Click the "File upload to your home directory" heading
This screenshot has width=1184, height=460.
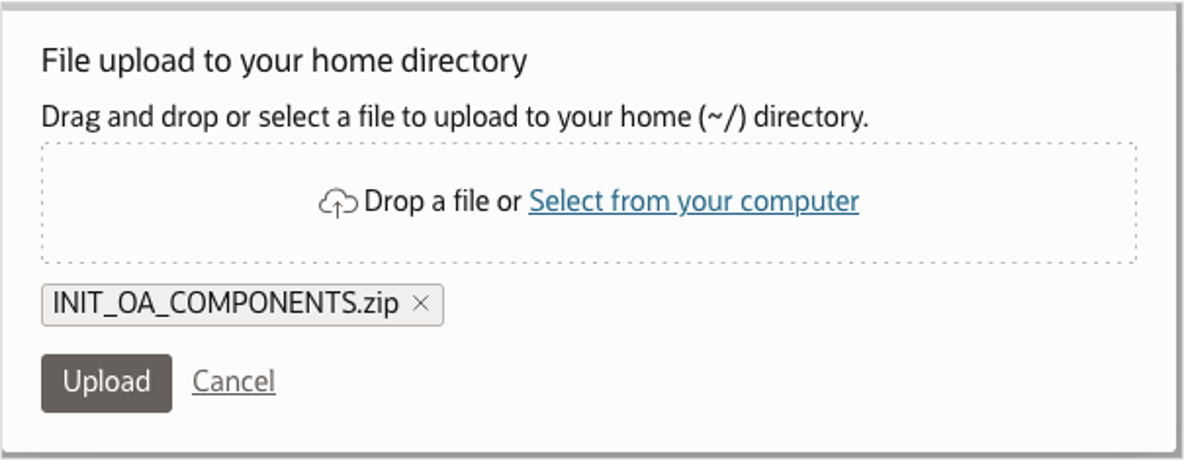(283, 62)
